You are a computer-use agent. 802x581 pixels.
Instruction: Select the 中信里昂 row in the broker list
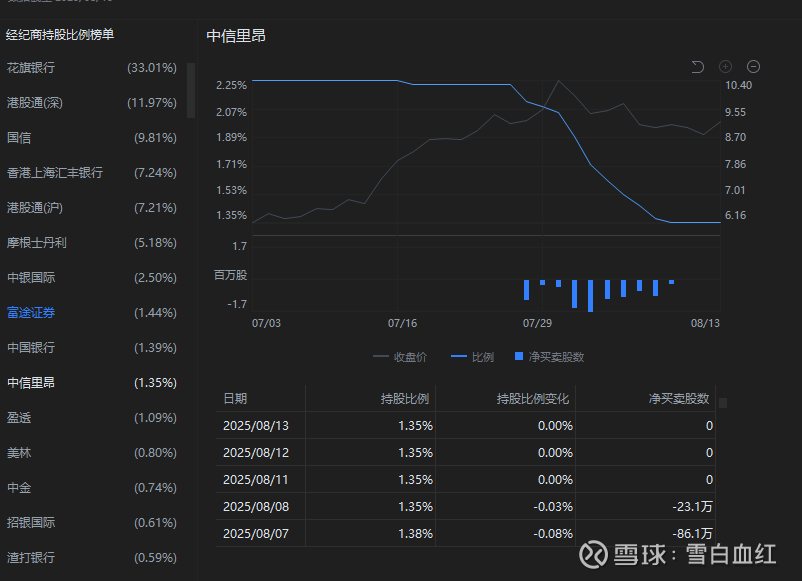[92, 383]
